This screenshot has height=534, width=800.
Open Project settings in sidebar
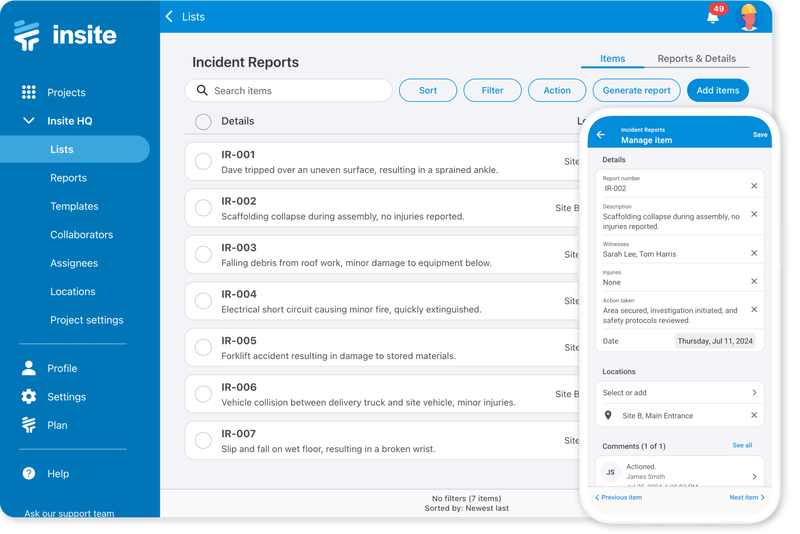click(87, 320)
